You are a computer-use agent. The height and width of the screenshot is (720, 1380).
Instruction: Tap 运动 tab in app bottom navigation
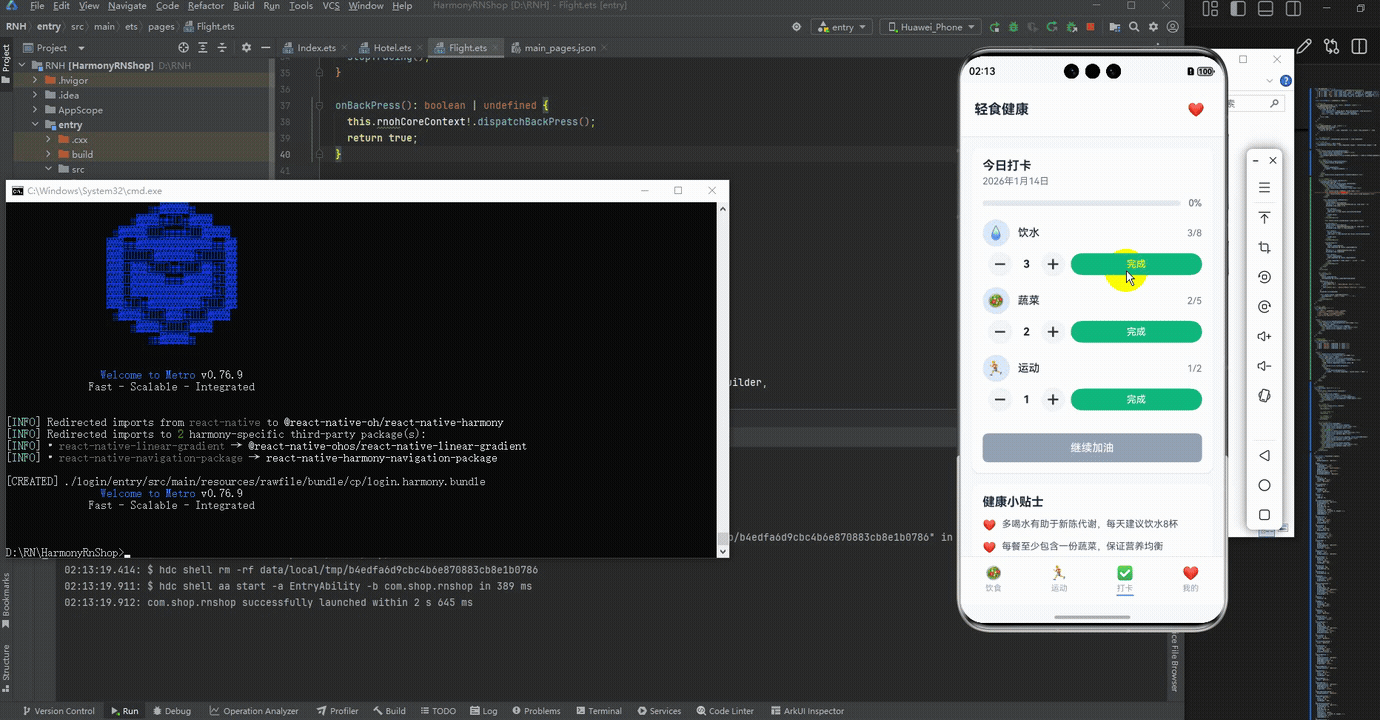tap(1059, 578)
